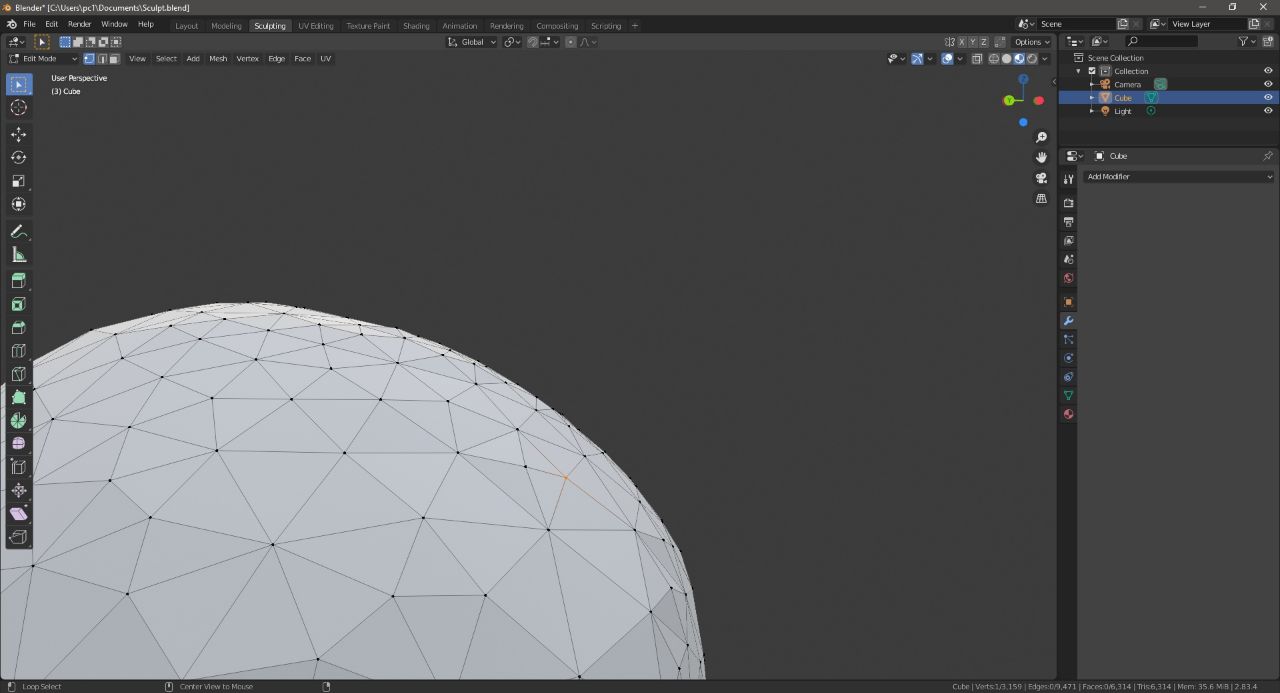The width and height of the screenshot is (1280, 693).
Task: Open Physics properties tab
Action: click(x=1068, y=358)
